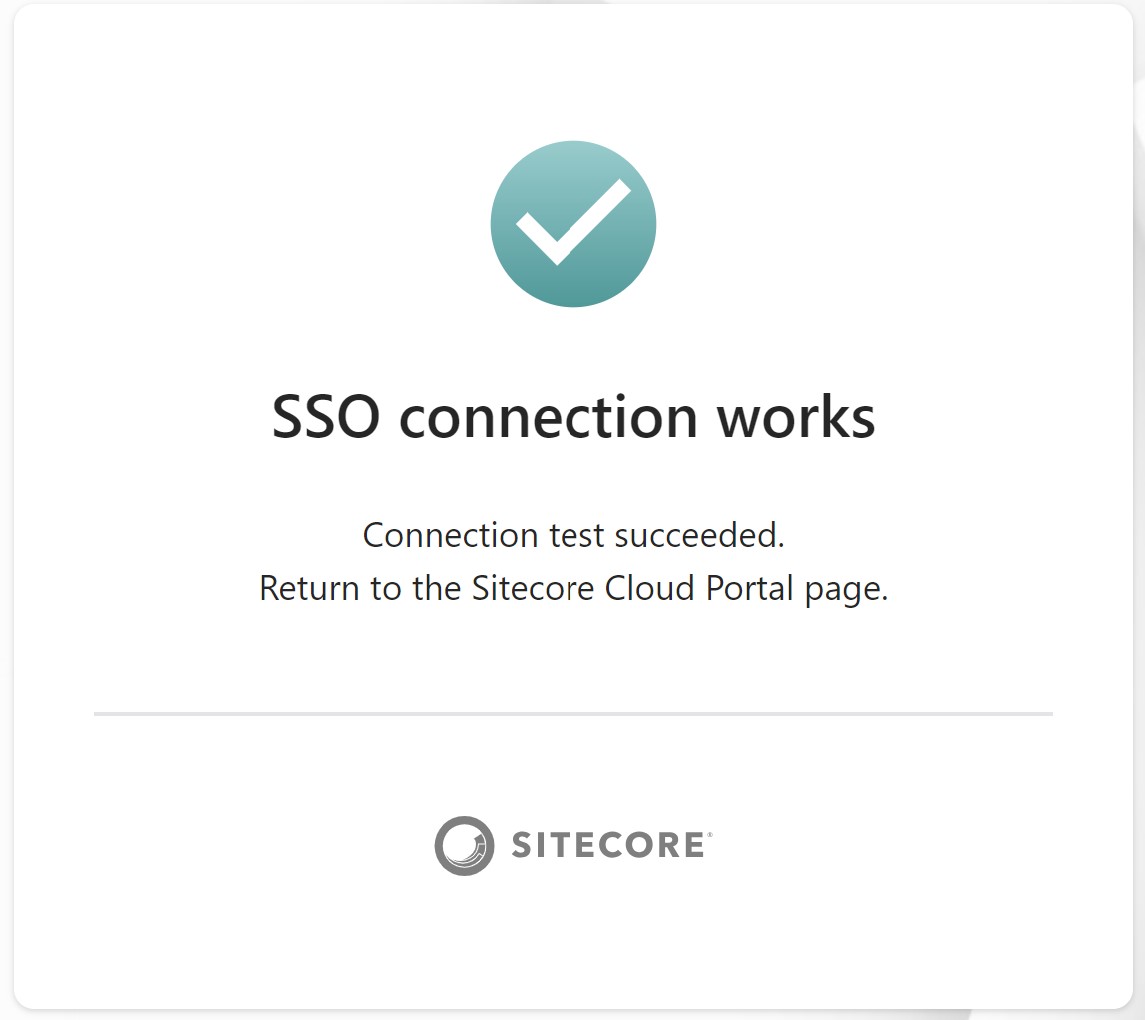Screen dimensions: 1145x1020
Task: Click 'Return to the Sitecore Cloud Portal page.' text
Action: (x=573, y=589)
